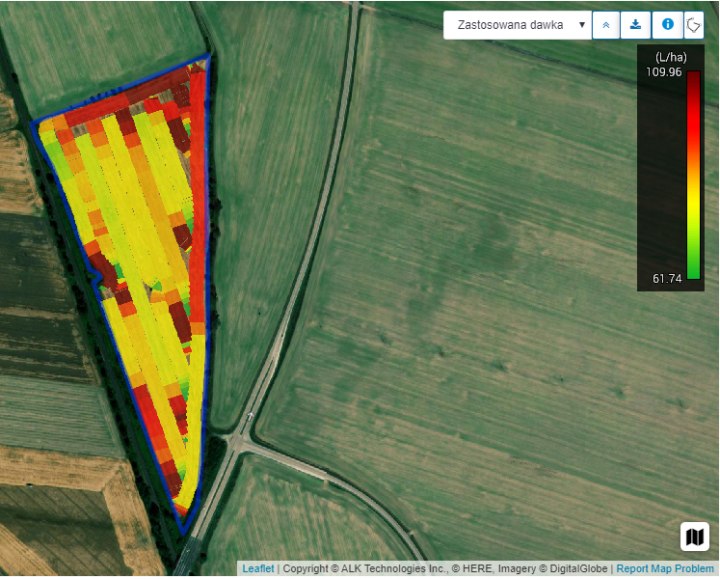This screenshot has width=720, height=579.
Task: Click the top-right corner of the blue field boundary
Action: click(208, 56)
